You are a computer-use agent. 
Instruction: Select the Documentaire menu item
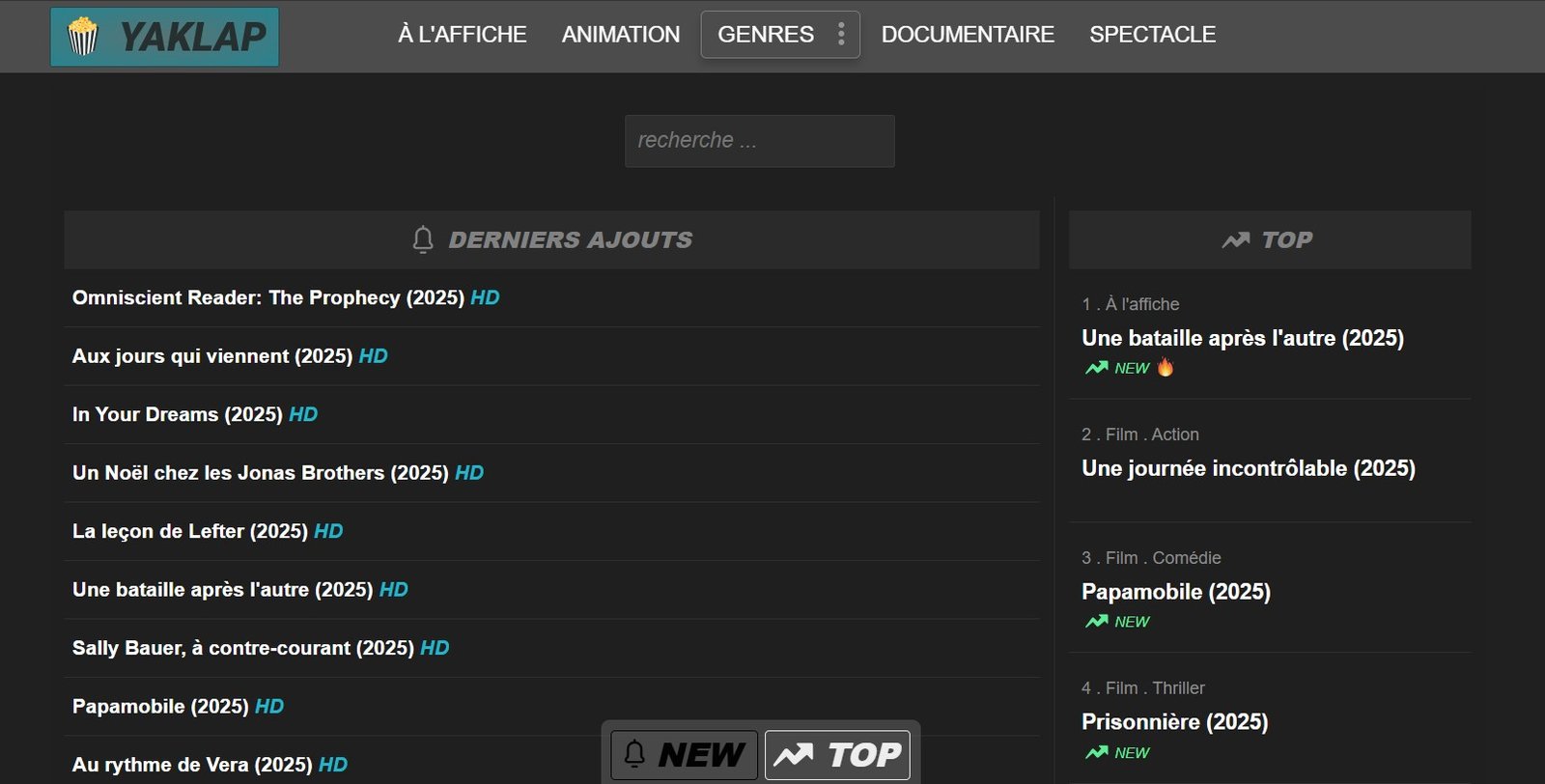pyautogui.click(x=968, y=35)
